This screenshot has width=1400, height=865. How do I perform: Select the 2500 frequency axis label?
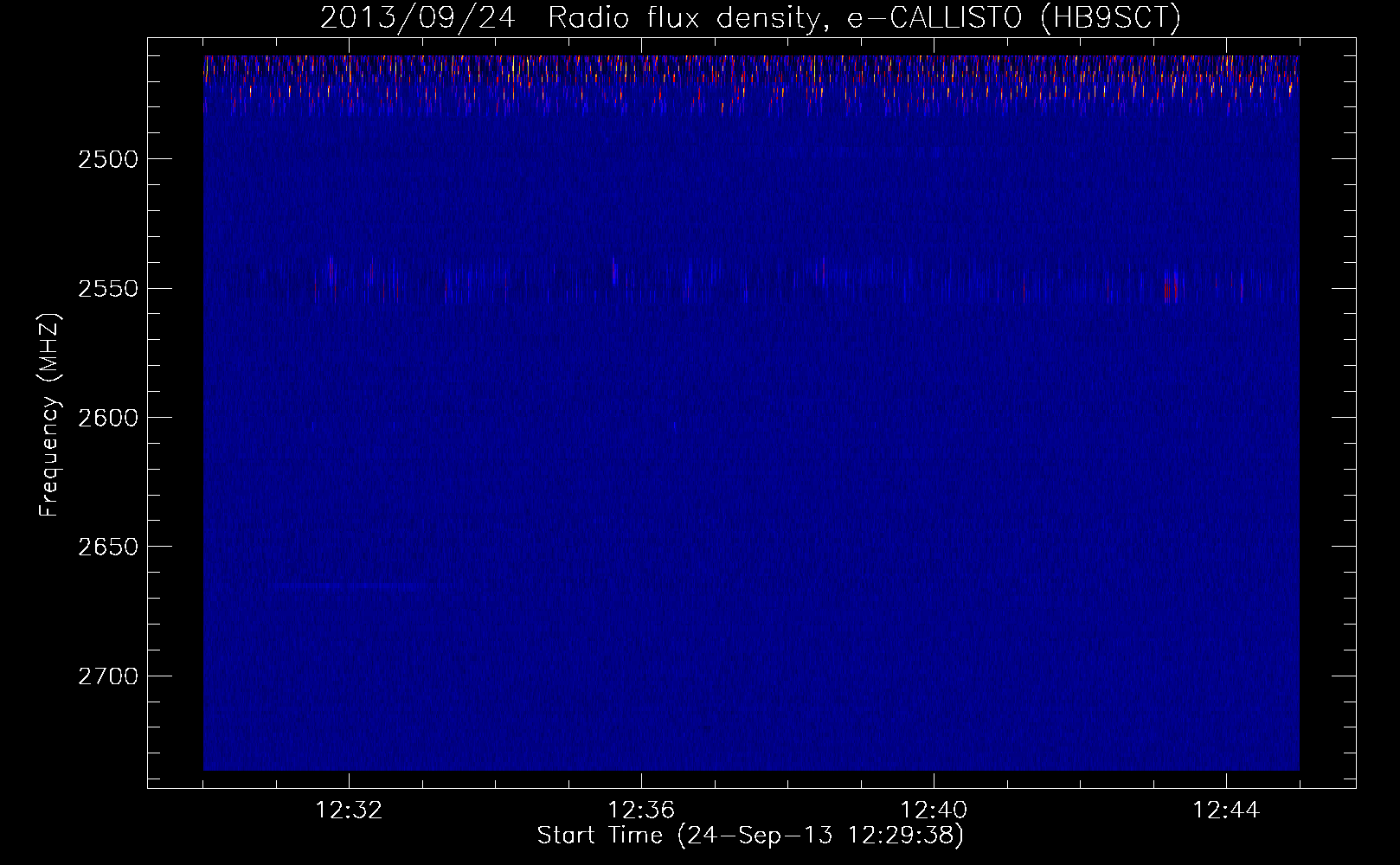[108, 159]
